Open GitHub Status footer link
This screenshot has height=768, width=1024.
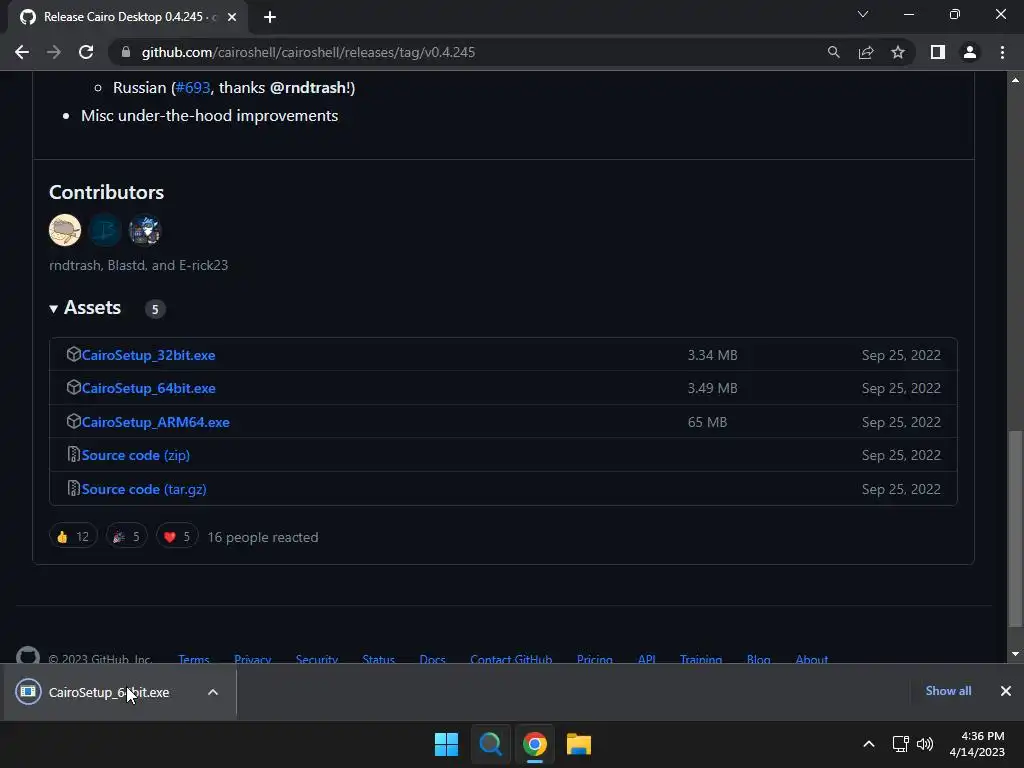coord(379,659)
